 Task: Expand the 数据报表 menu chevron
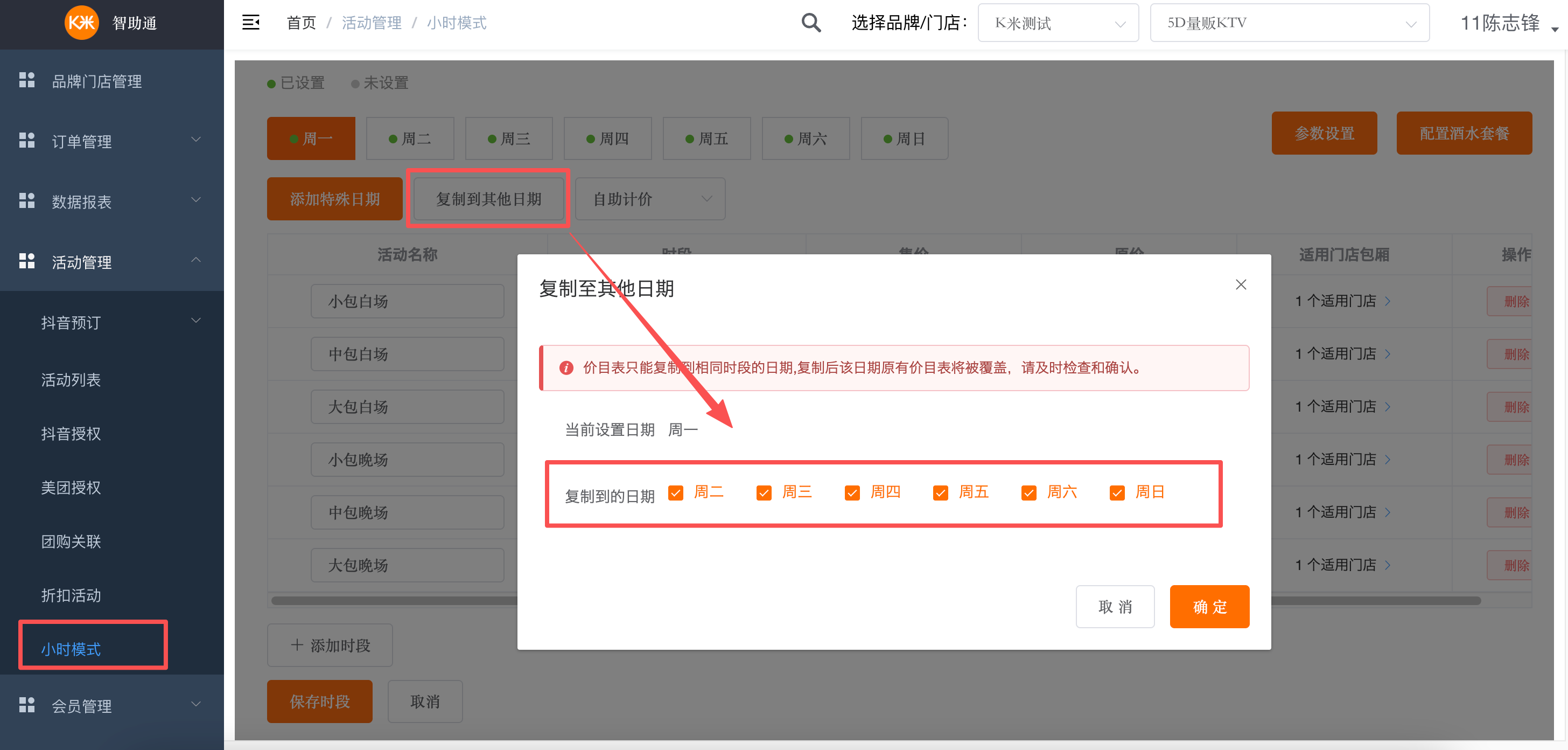[196, 200]
